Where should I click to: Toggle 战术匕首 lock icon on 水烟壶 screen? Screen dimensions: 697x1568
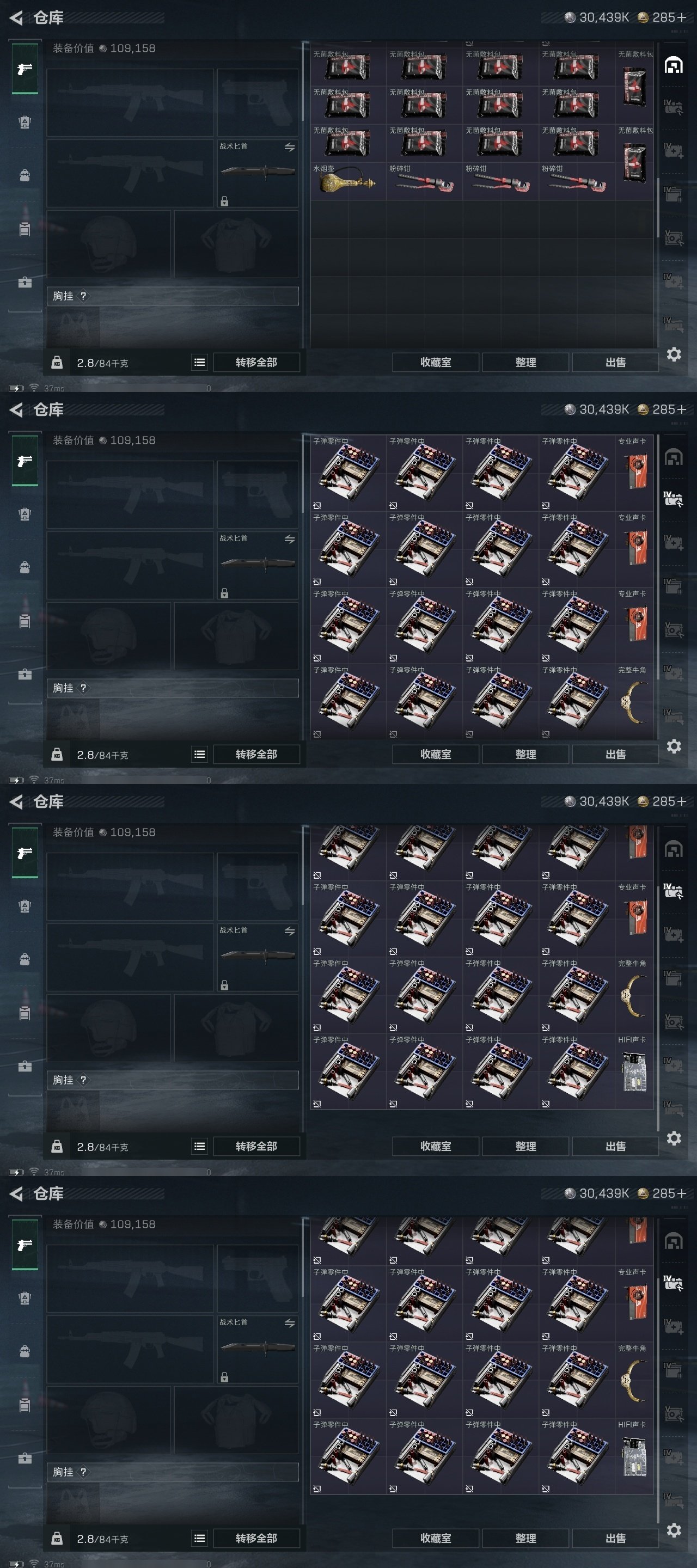[x=224, y=201]
